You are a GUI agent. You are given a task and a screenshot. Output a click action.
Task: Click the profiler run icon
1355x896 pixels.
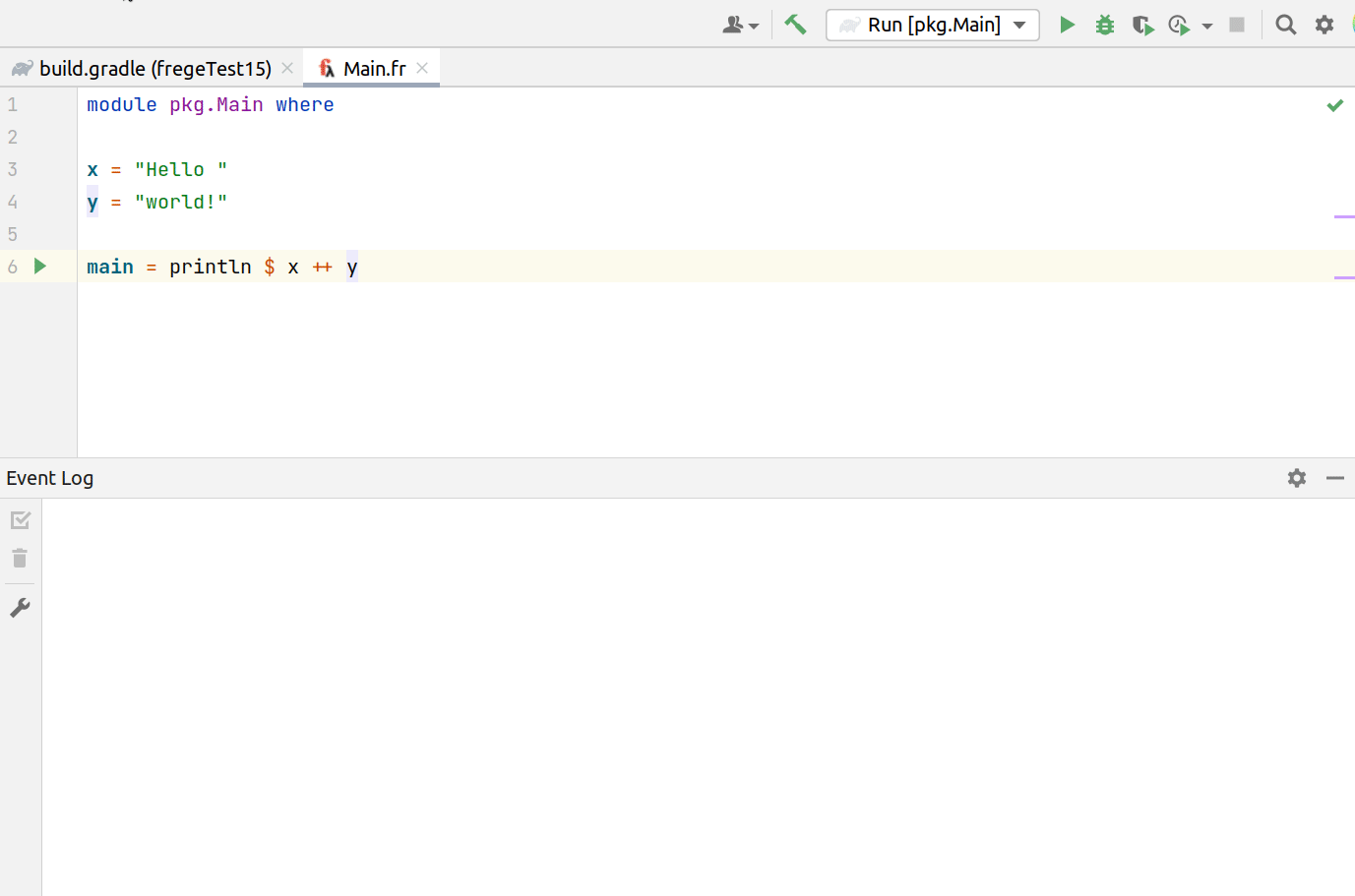[1179, 25]
